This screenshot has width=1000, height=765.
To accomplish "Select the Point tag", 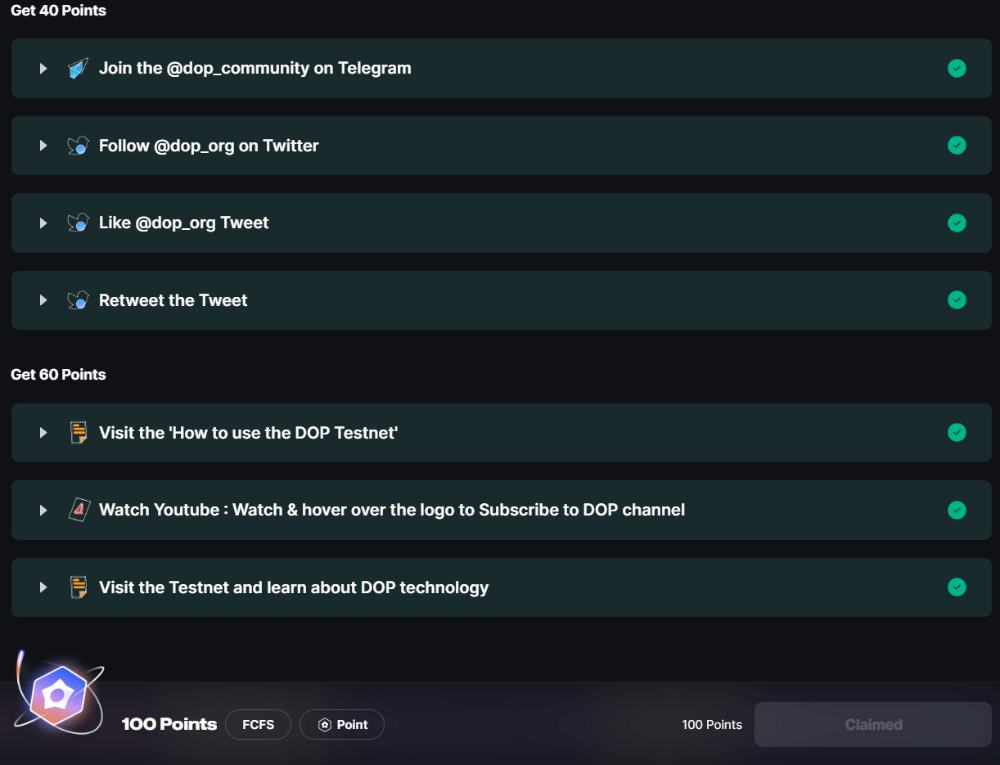I will click(342, 725).
